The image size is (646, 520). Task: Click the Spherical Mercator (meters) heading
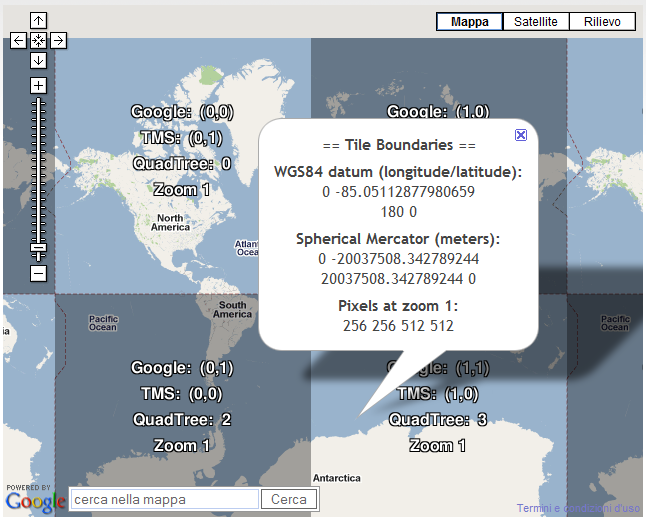[398, 239]
